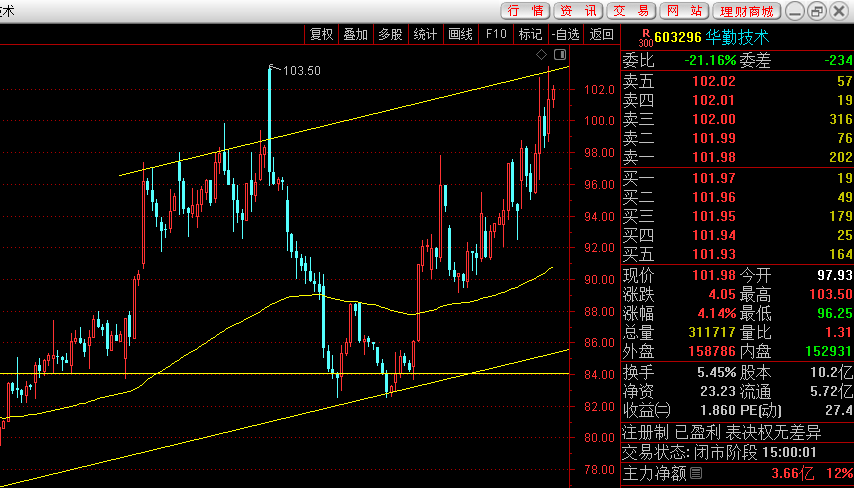Click the stock name 华勤技术
The height and width of the screenshot is (488, 854).
tap(737, 38)
